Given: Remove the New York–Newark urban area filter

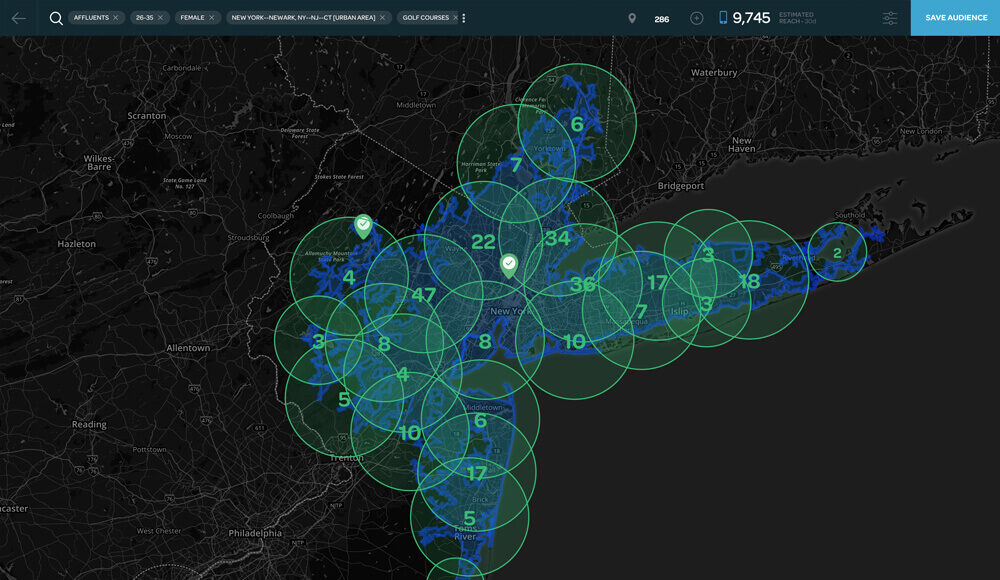Looking at the screenshot, I should tap(382, 18).
